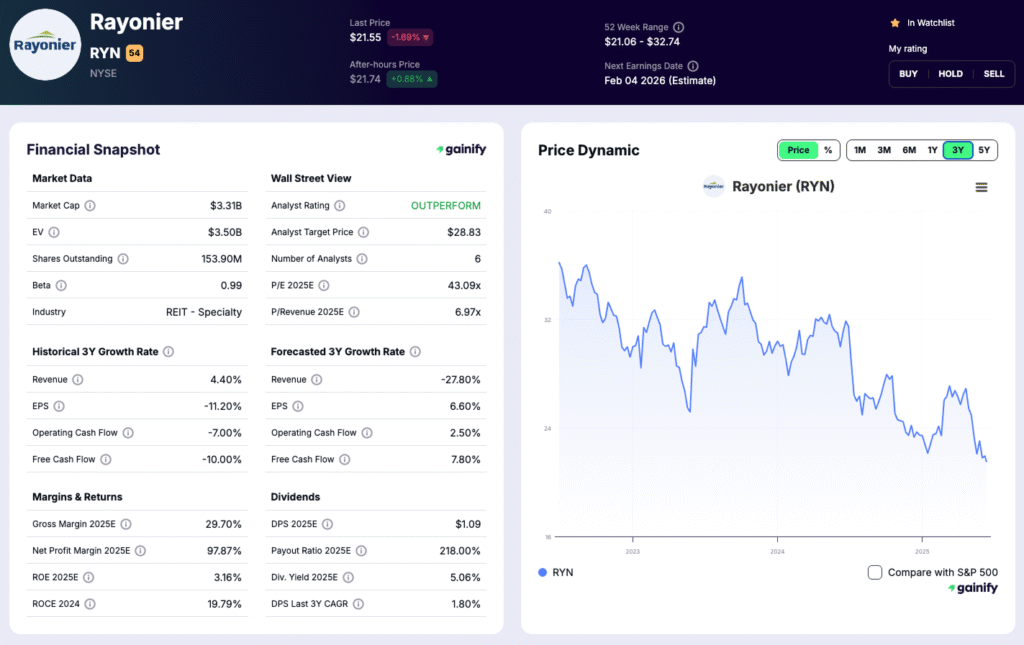Click the gainify logo under the price chart

pos(972,589)
